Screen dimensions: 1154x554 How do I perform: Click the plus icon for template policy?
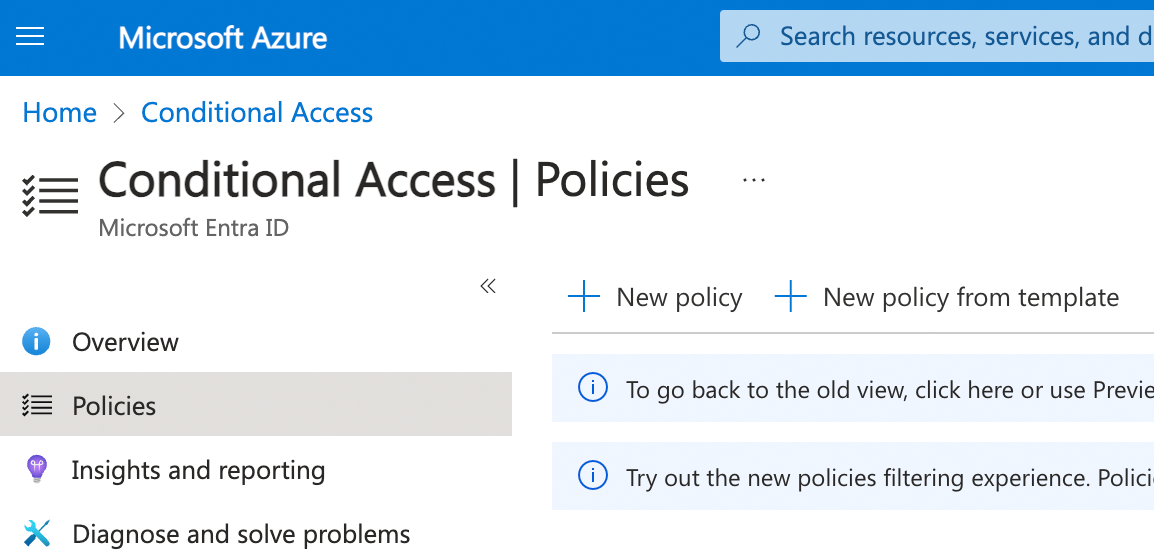click(791, 296)
